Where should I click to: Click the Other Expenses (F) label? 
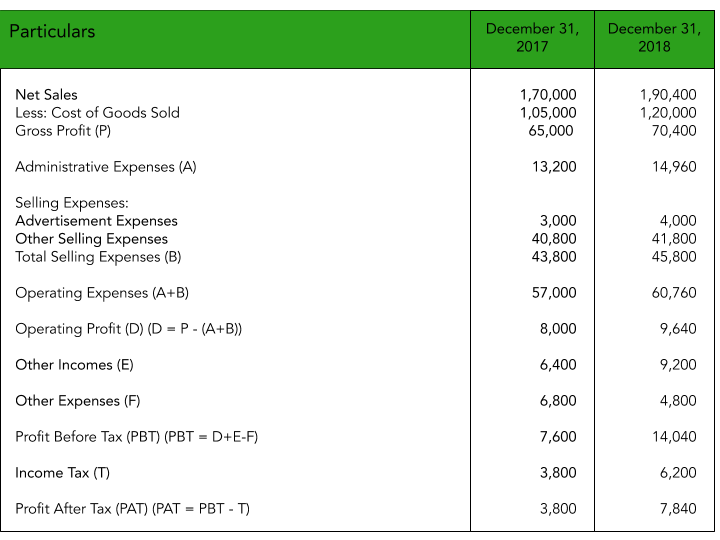click(78, 401)
